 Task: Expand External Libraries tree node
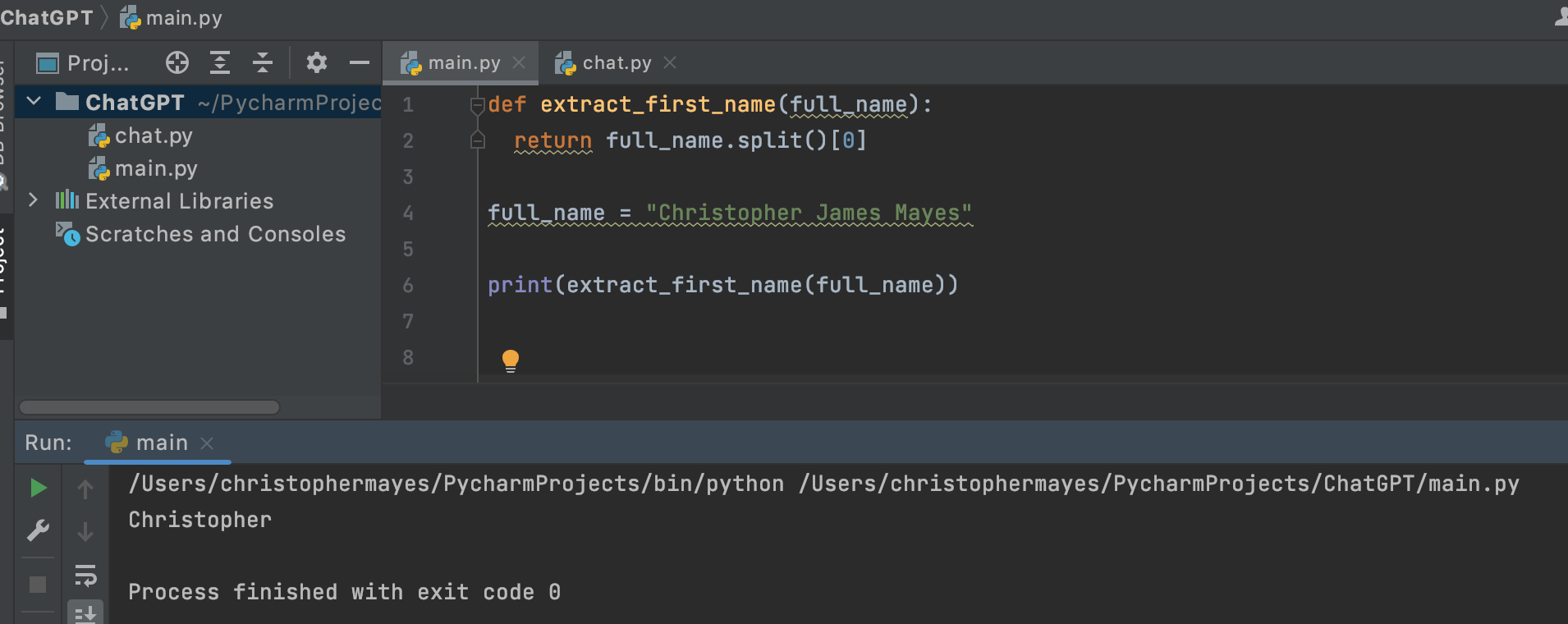(34, 200)
